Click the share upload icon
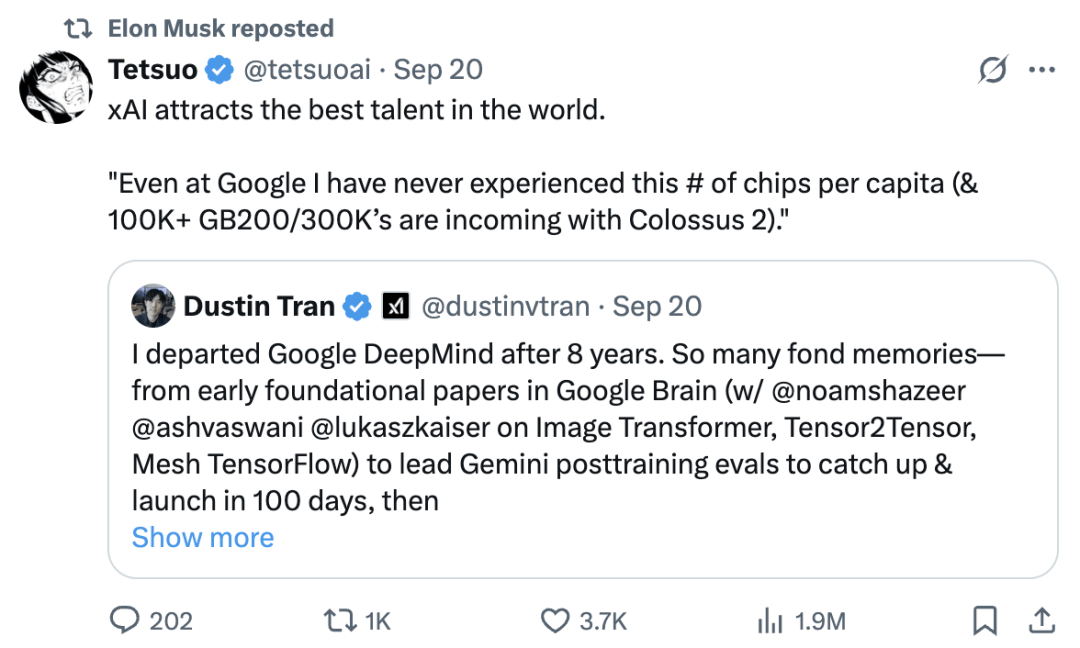The image size is (1080, 648). coord(1041,621)
